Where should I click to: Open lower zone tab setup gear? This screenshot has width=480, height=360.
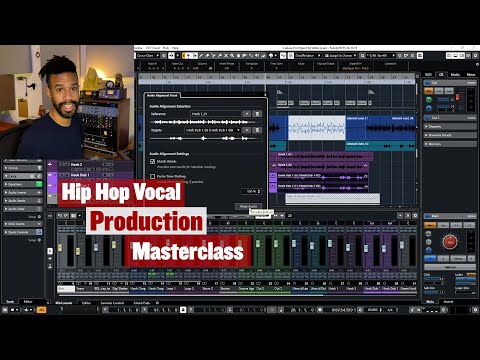(157, 303)
